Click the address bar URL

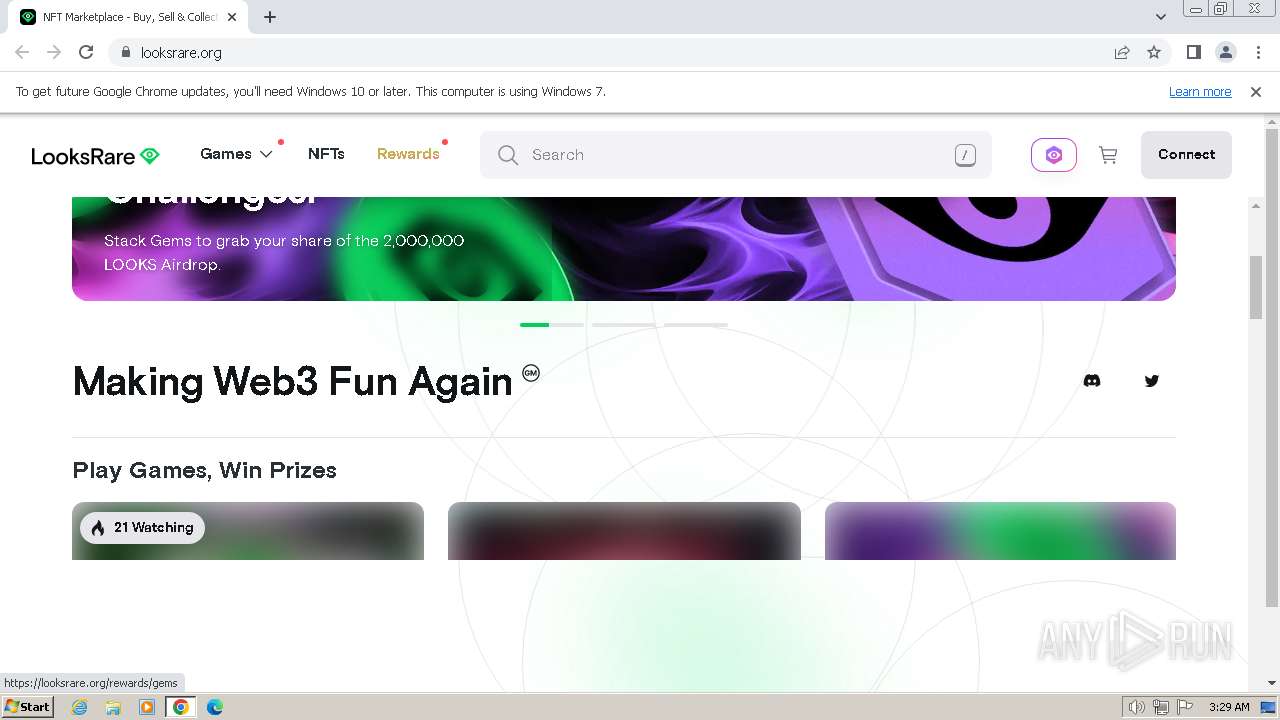tap(181, 53)
